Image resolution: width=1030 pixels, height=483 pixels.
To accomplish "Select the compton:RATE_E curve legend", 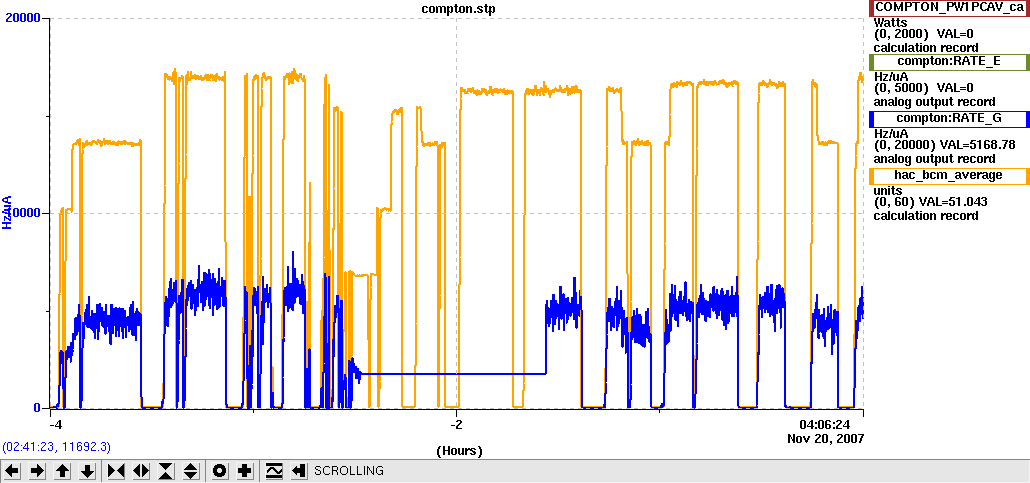I will (949, 62).
